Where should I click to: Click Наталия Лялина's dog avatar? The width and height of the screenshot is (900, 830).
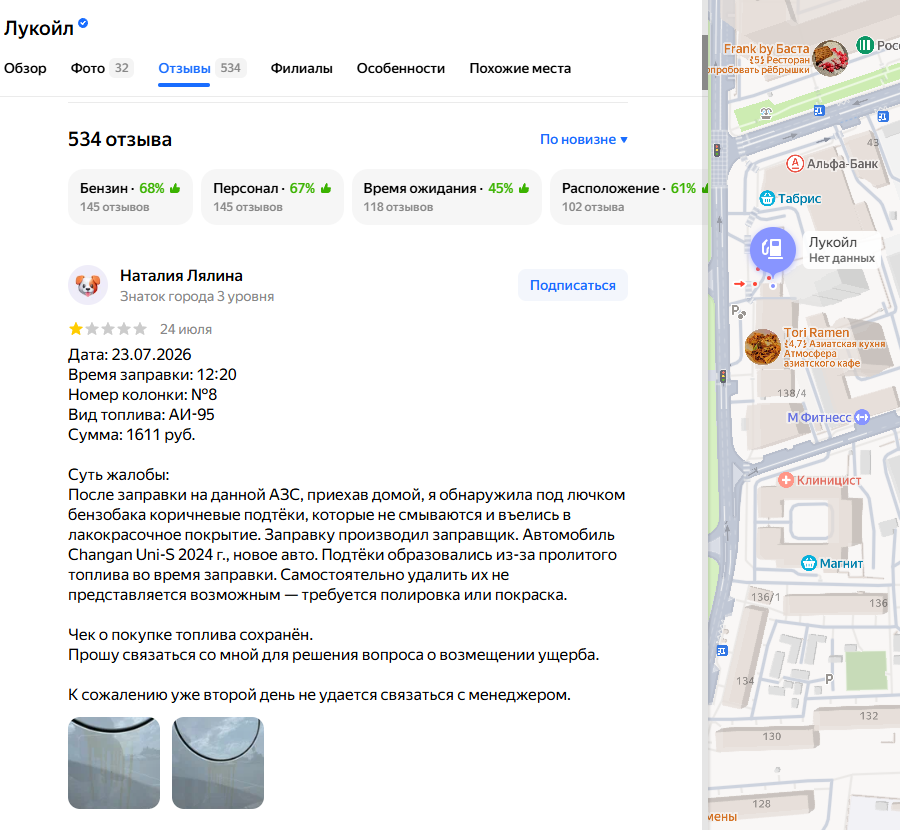coord(88,285)
